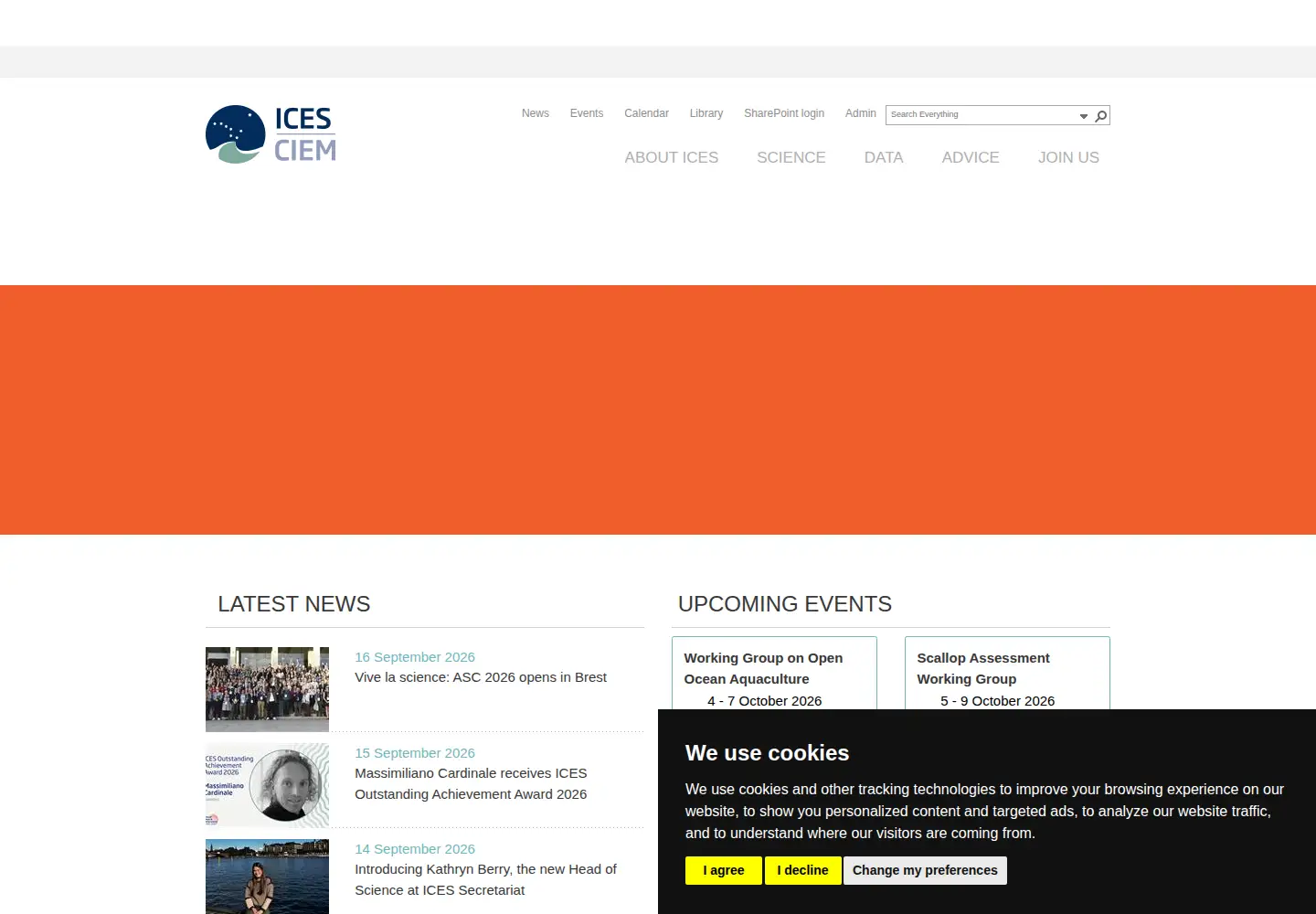Click the search magnifier icon
The image size is (1316, 914).
[x=1101, y=115]
